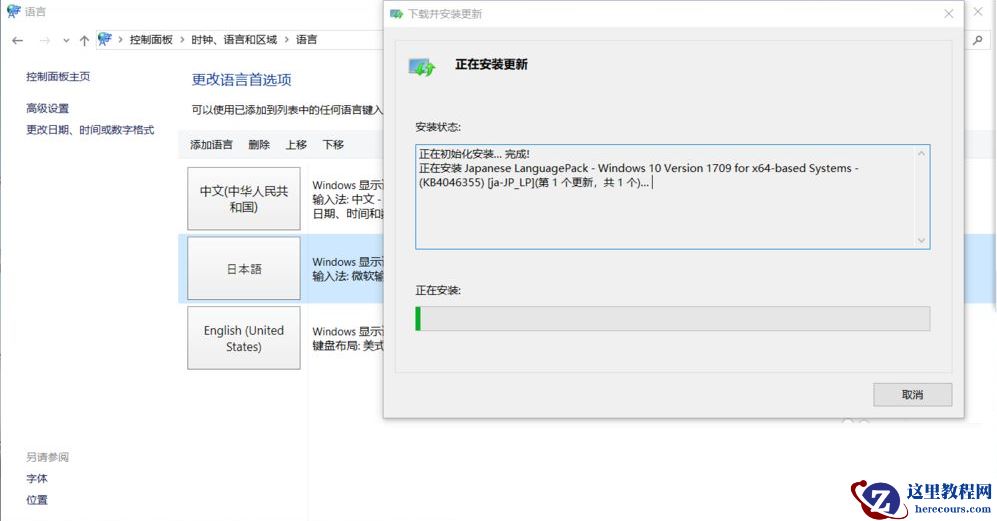Click the 正在安装更新 heading text
Image resolution: width=997 pixels, height=521 pixels.
point(491,64)
